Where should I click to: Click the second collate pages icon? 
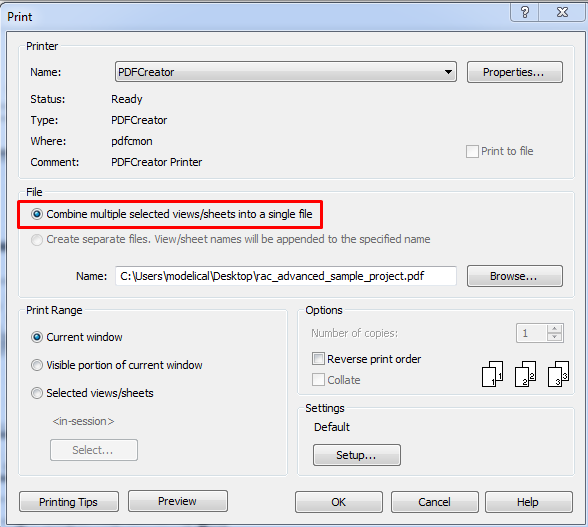pyautogui.click(x=525, y=374)
